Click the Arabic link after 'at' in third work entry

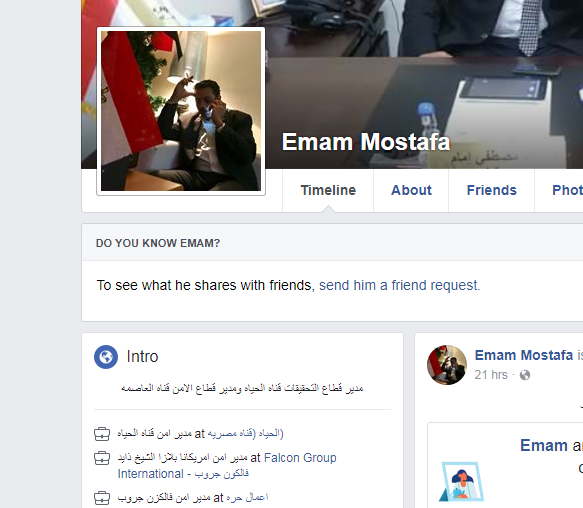click(247, 497)
